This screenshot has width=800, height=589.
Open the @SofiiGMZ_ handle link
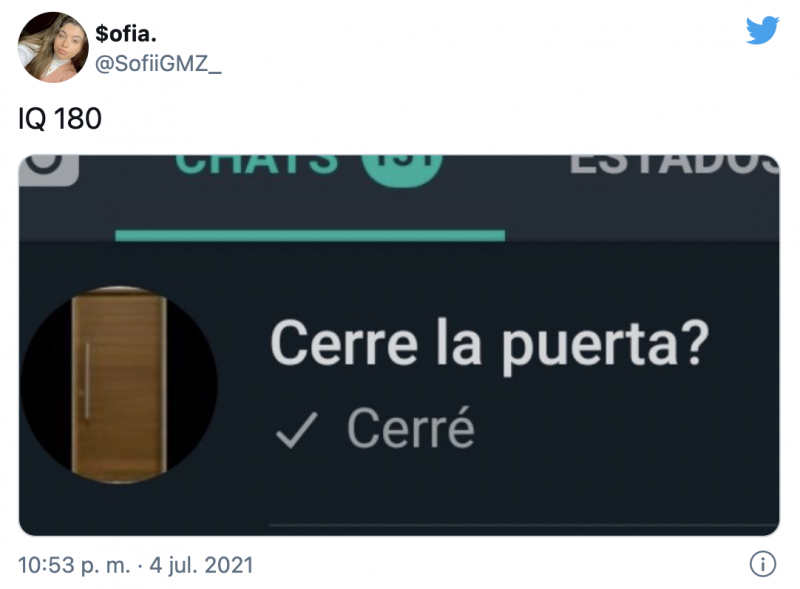pyautogui.click(x=158, y=64)
